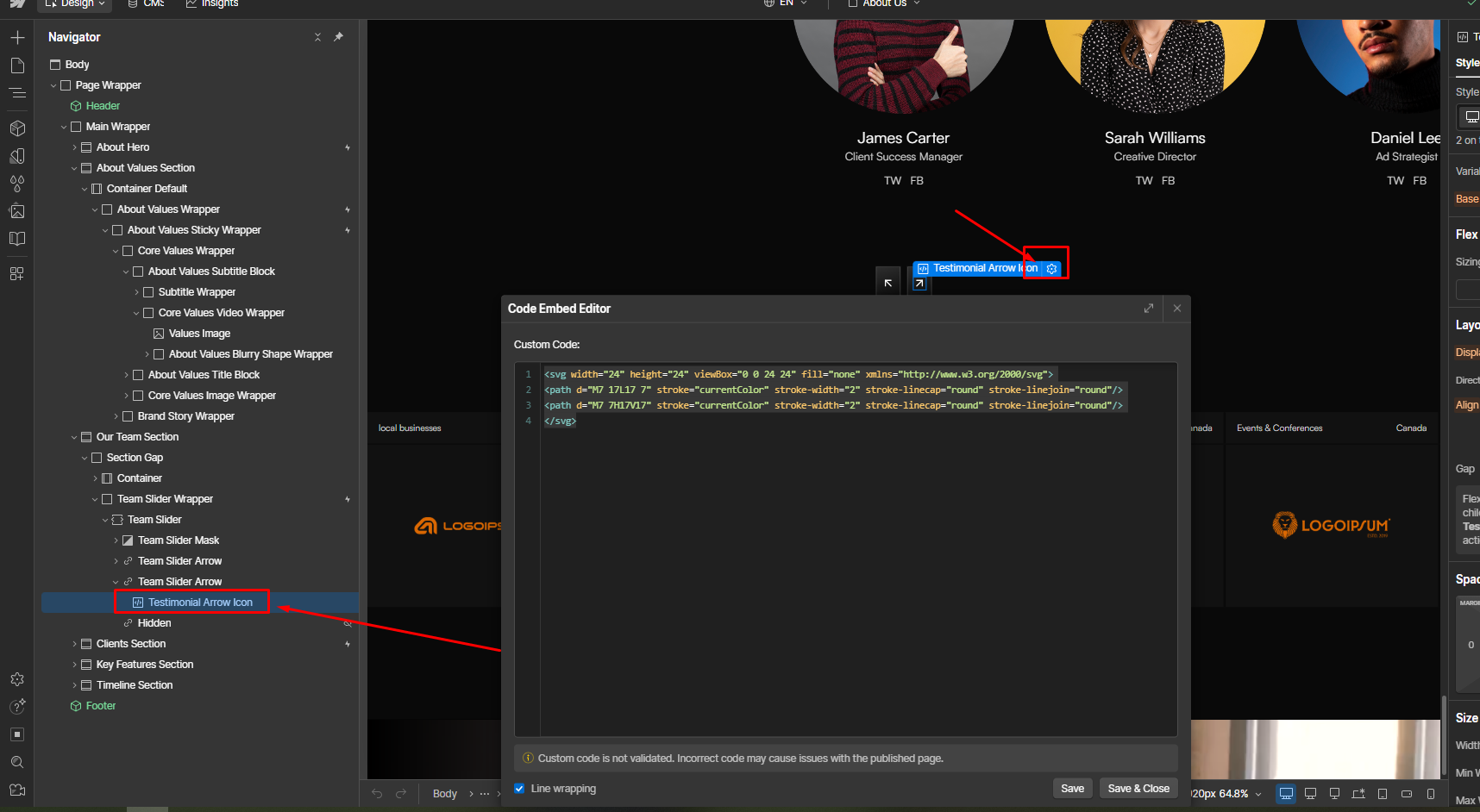Image resolution: width=1480 pixels, height=812 pixels.
Task: Toggle the Line wrapping checkbox
Action: 519,788
